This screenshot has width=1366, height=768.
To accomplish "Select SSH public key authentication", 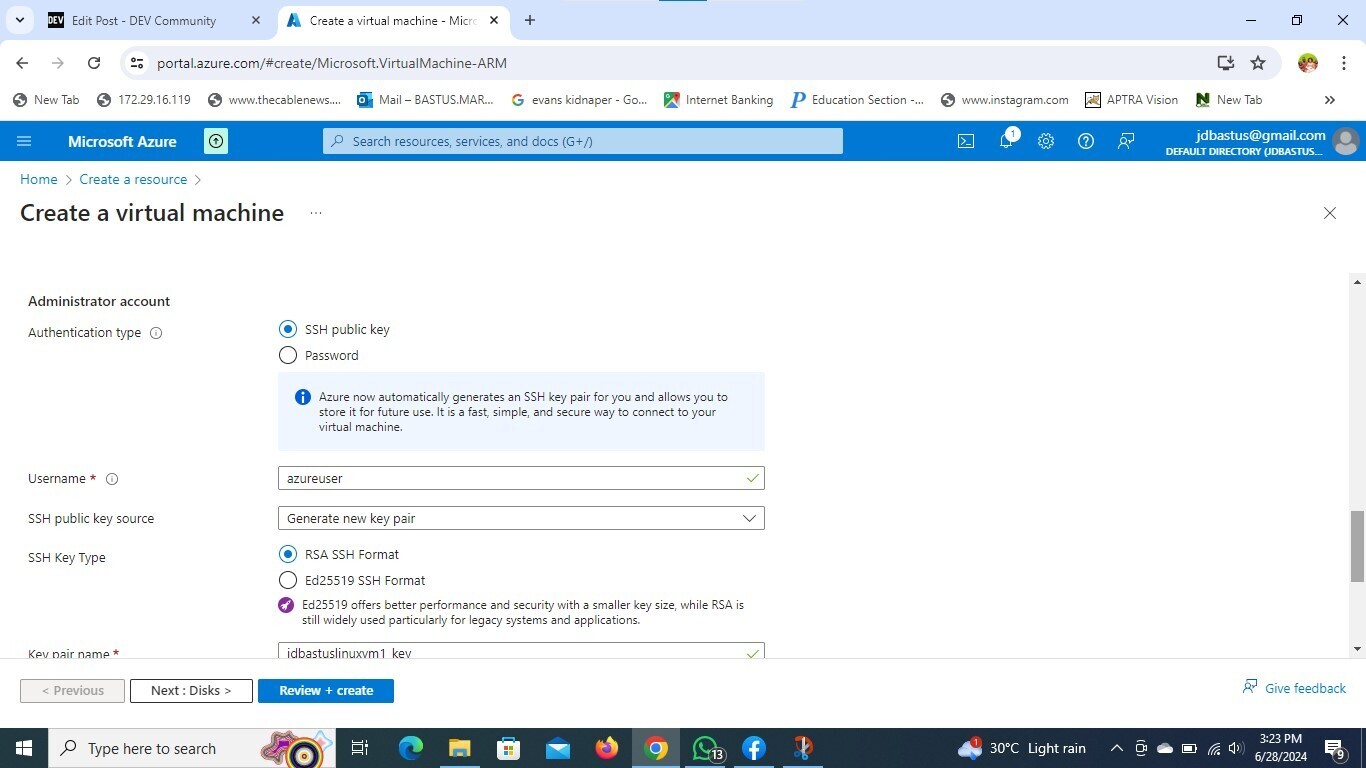I will point(288,329).
